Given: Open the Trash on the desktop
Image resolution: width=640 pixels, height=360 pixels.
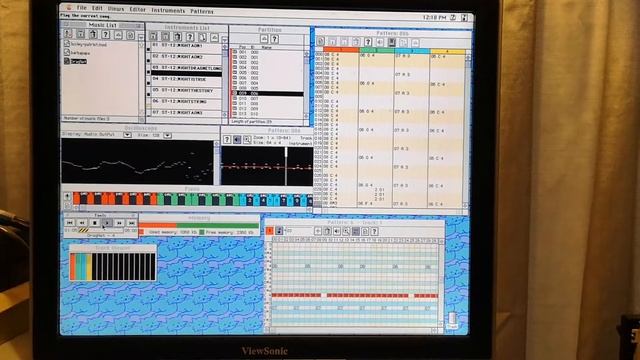Looking at the screenshot, I should tap(452, 320).
